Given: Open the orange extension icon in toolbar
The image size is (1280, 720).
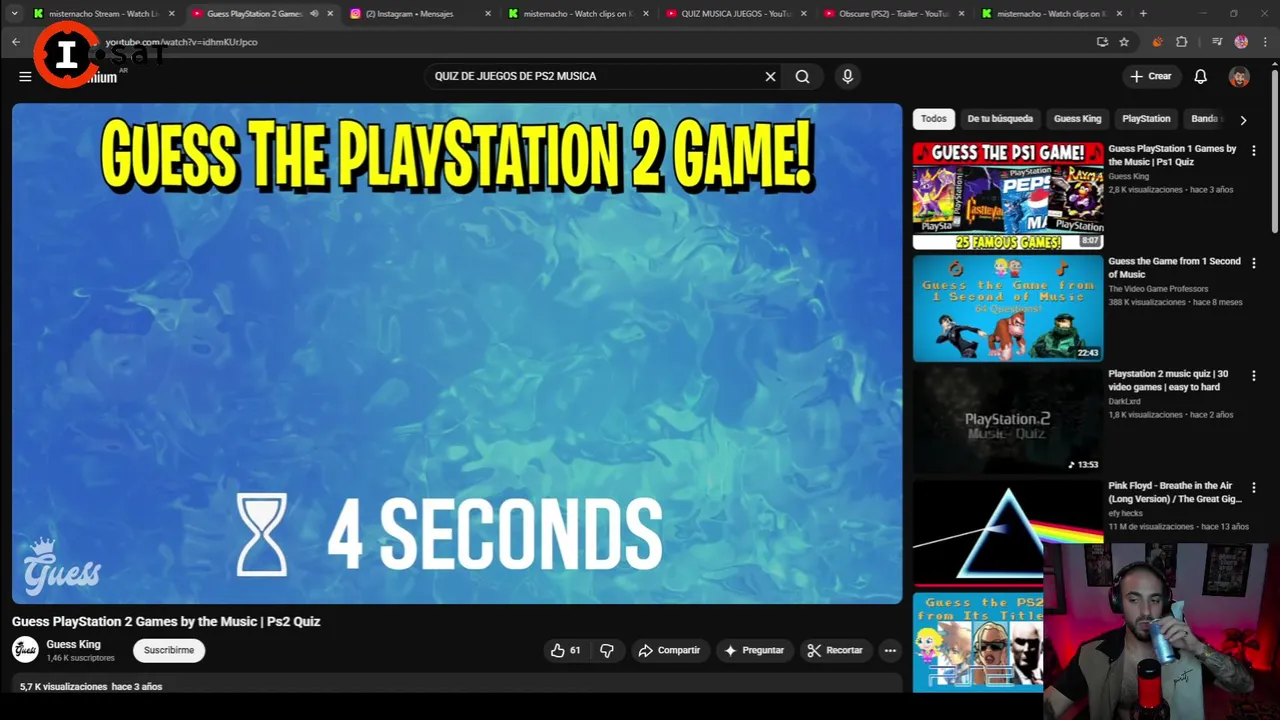Looking at the screenshot, I should [x=1157, y=42].
